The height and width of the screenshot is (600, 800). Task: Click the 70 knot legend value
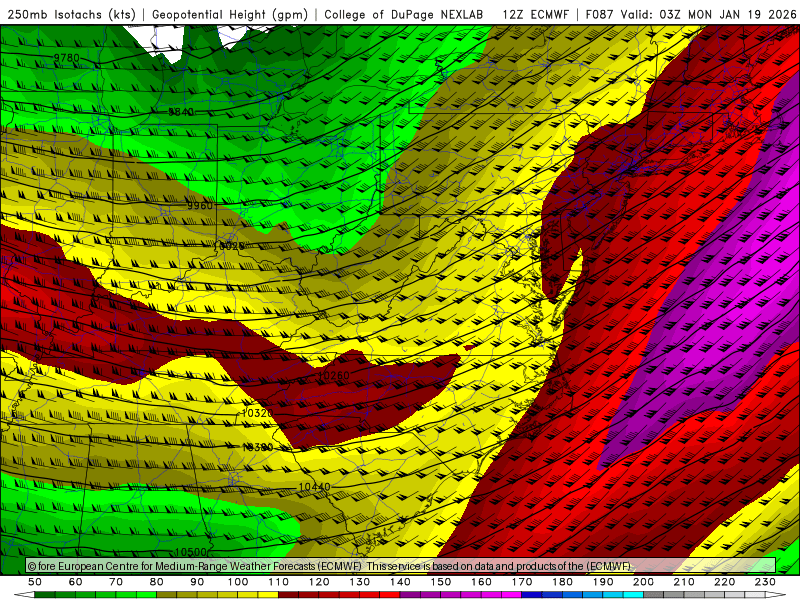pyautogui.click(x=116, y=582)
